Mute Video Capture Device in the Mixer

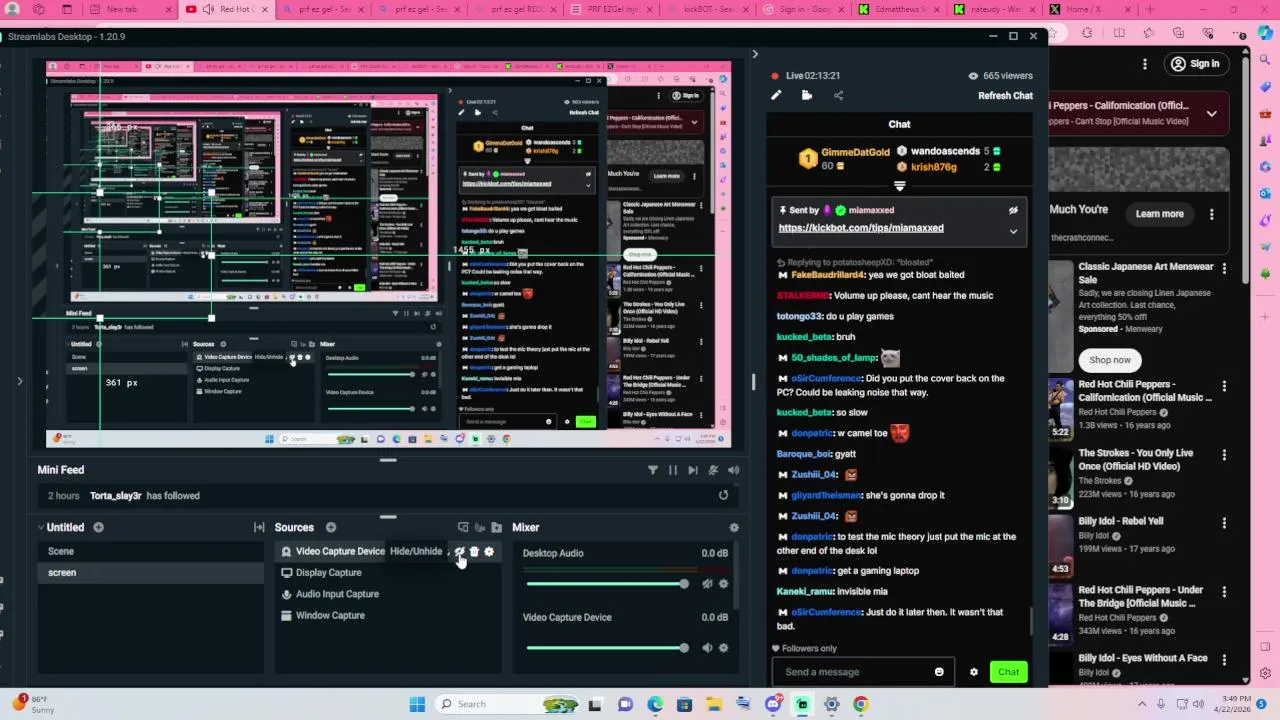click(707, 648)
